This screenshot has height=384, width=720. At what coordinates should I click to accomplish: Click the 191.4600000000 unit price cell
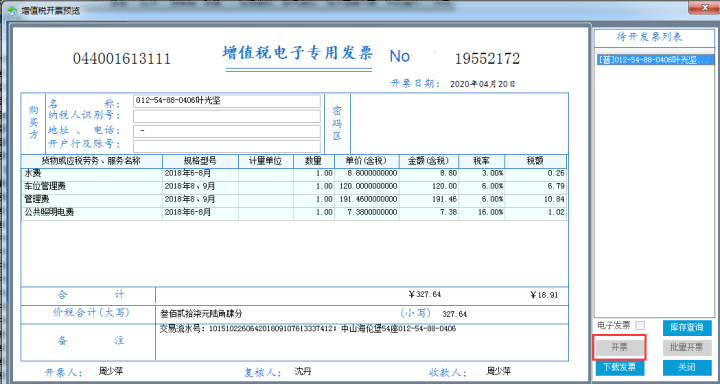coord(366,200)
